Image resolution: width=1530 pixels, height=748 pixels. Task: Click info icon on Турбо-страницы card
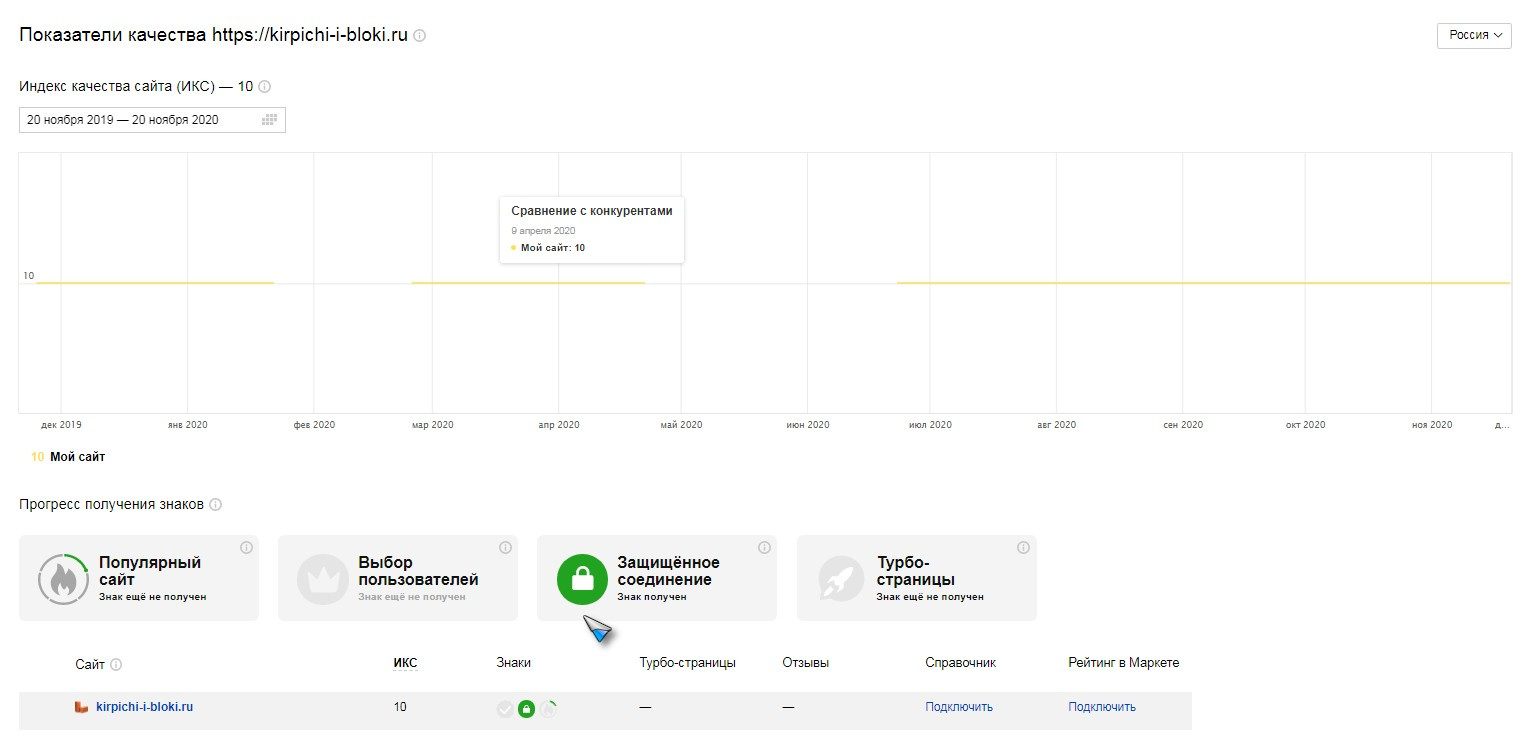(x=1023, y=548)
